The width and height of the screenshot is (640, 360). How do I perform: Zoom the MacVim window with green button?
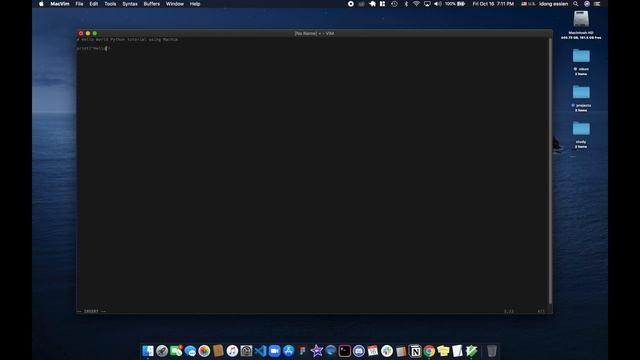[x=95, y=33]
